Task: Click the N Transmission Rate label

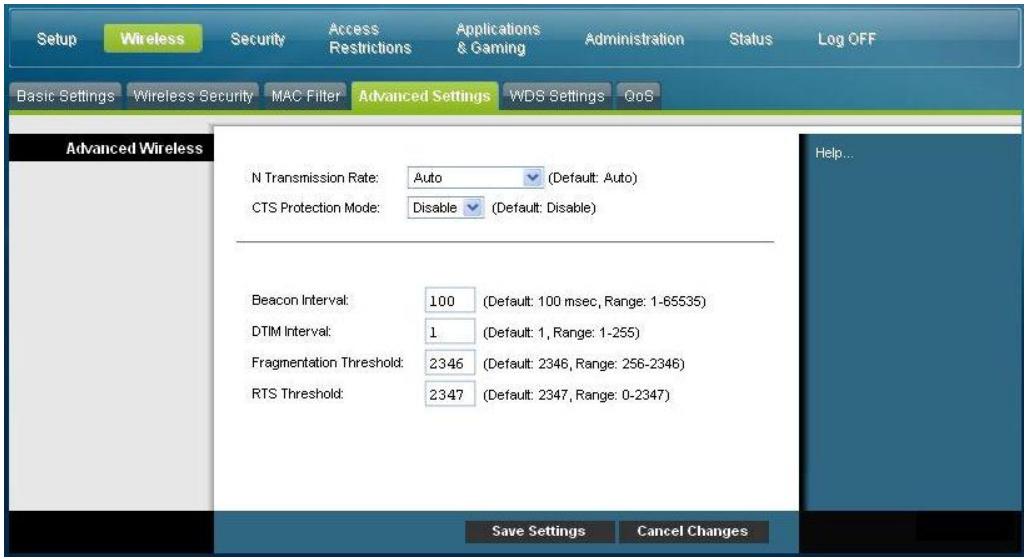Action: click(x=315, y=178)
